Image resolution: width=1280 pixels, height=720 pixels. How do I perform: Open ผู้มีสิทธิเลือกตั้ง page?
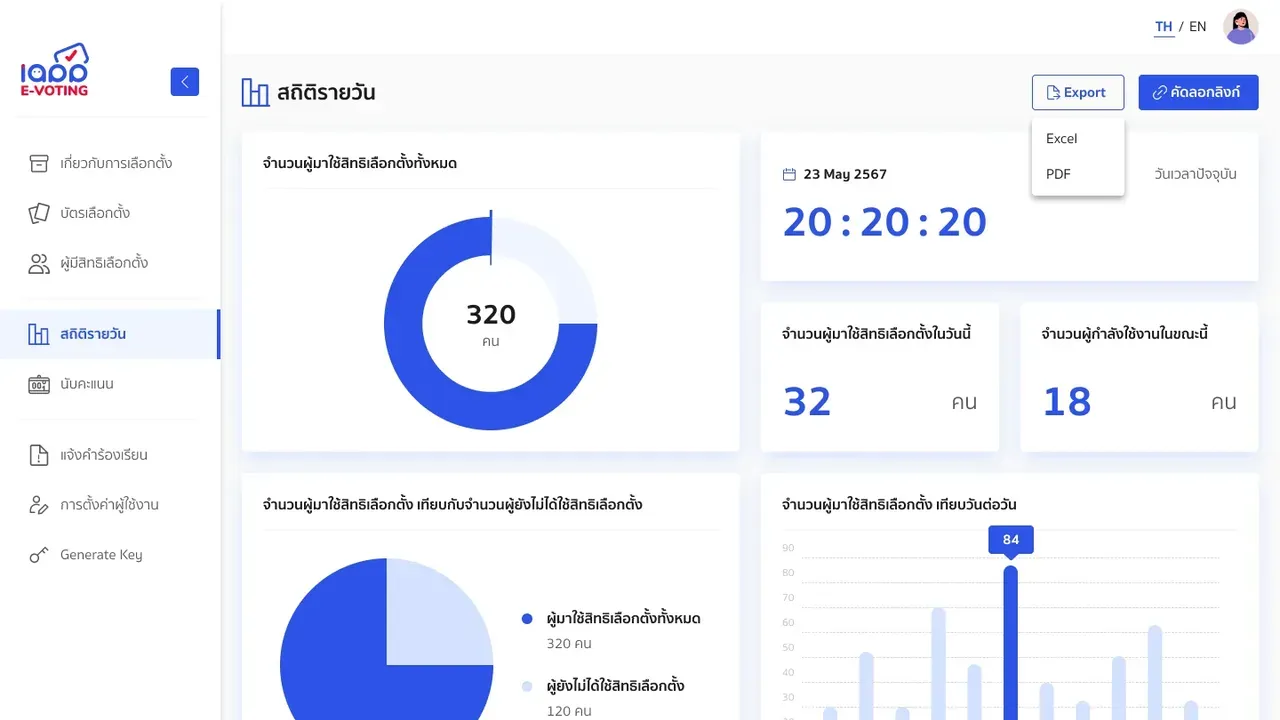tap(110, 263)
